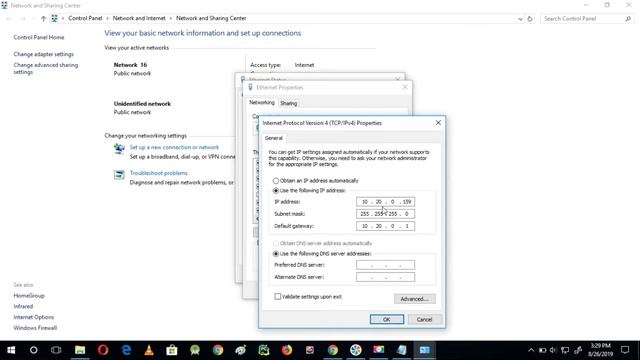640x360 pixels.
Task: Click Unidentified network heading
Action: click(x=142, y=104)
